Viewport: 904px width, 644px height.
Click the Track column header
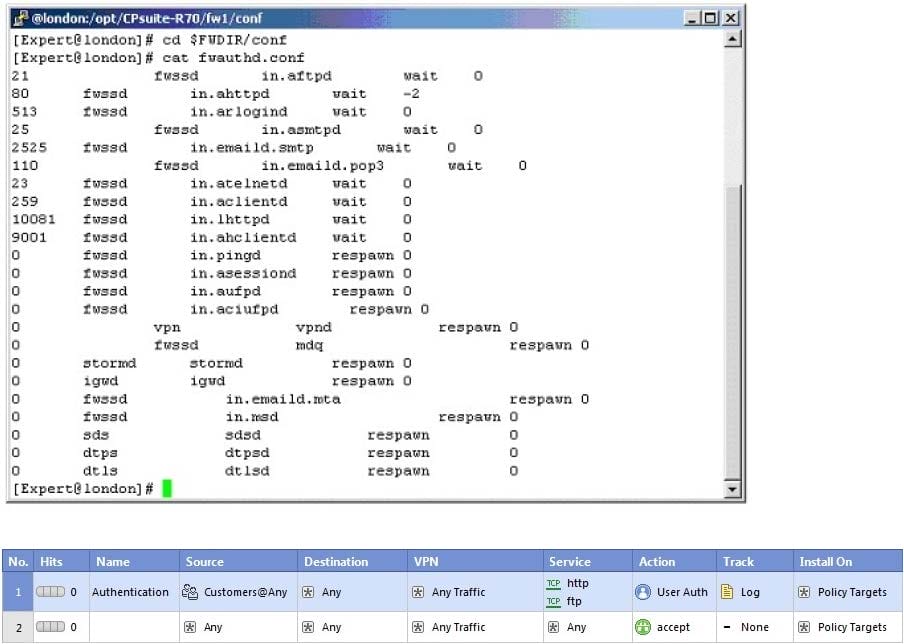click(755, 562)
